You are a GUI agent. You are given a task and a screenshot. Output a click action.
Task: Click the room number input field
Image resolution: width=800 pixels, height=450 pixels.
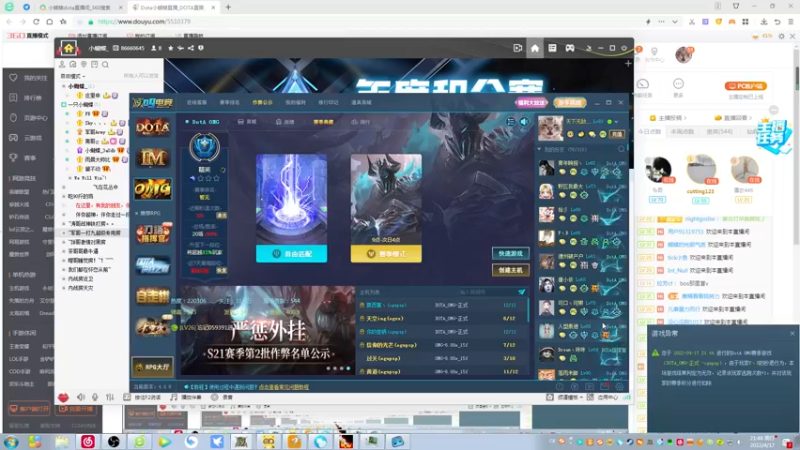click(x=486, y=292)
